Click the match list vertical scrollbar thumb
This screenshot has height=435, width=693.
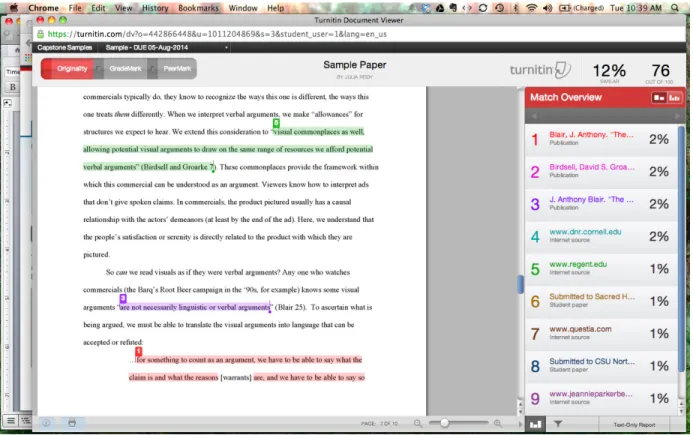pos(681,248)
